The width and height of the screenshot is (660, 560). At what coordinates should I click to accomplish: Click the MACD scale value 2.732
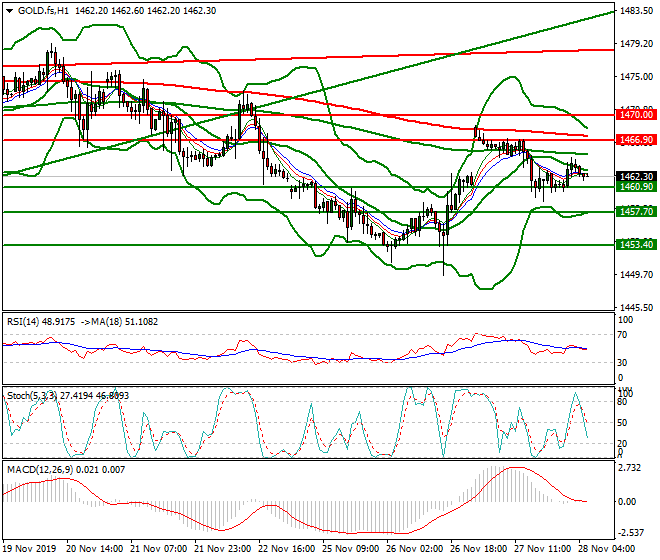[629, 468]
